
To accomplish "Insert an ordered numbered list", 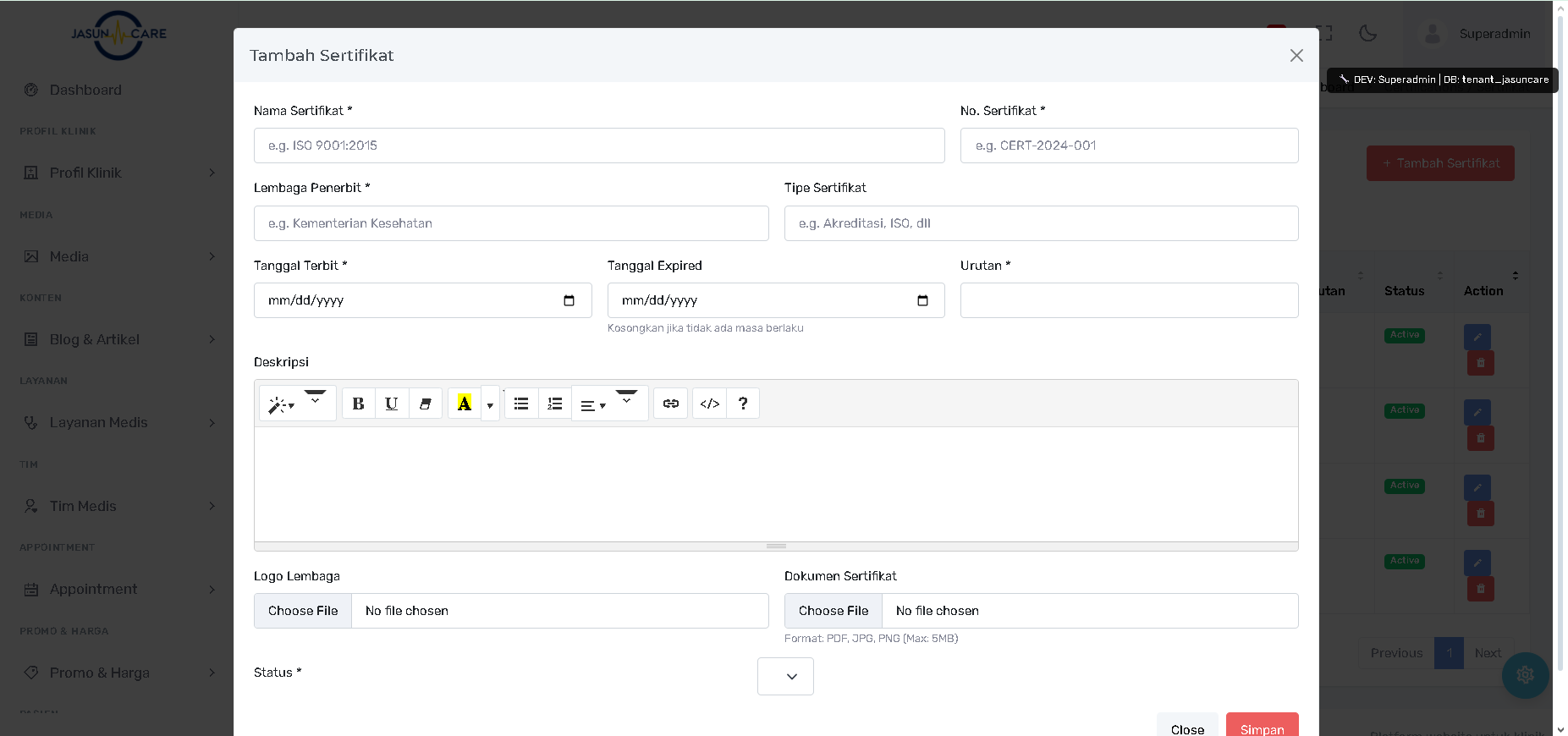I will point(554,404).
